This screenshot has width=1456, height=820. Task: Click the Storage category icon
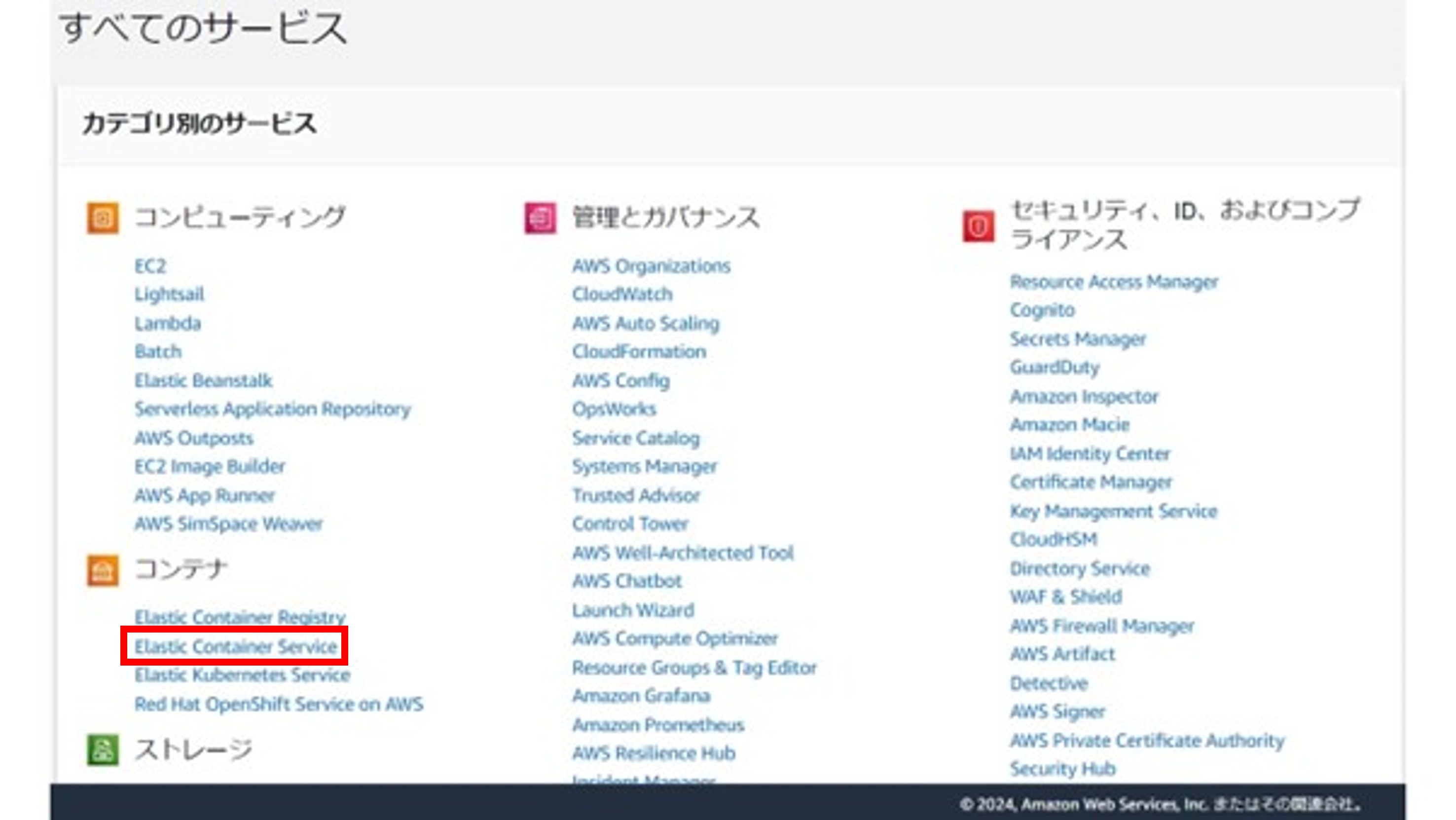click(x=102, y=749)
